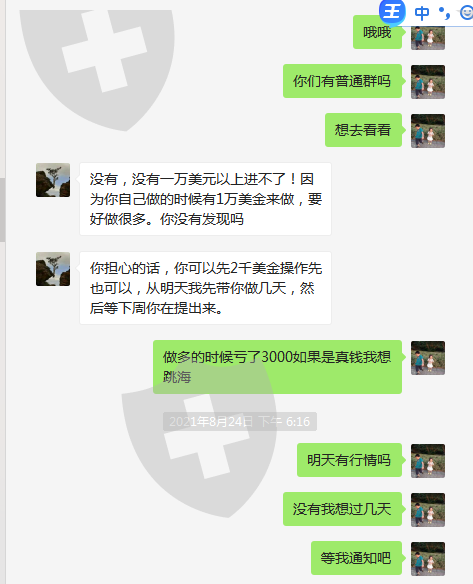Select the 哦哦 message bubble
Screen dimensions: 473x584
click(377, 32)
